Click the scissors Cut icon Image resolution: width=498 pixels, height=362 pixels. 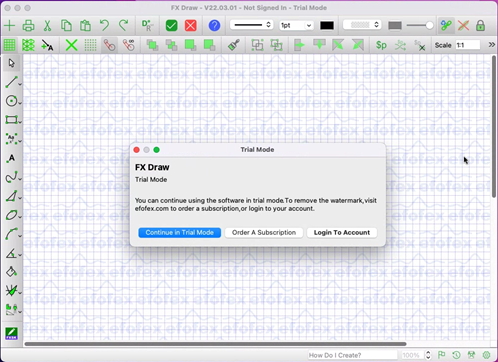tap(47, 26)
